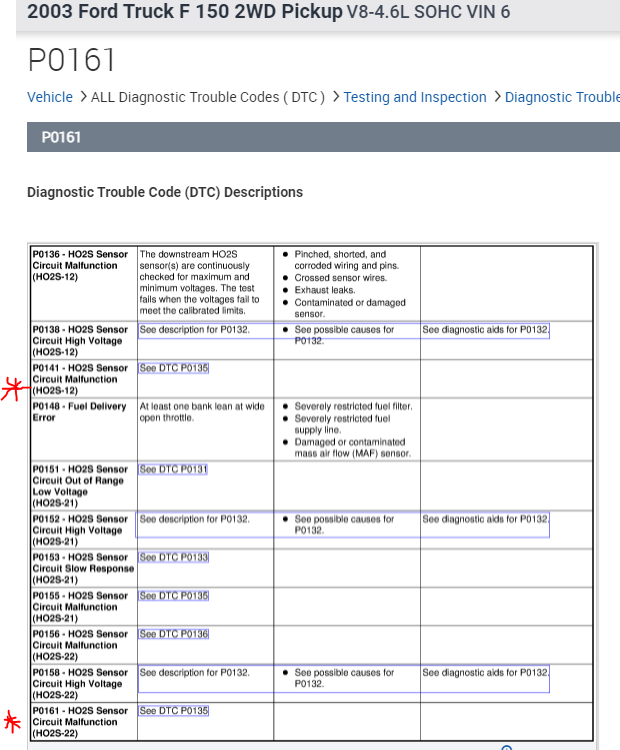This screenshot has width=620, height=750.
Task: Follow See DTC P0135 link in P0155 row
Action: point(174,596)
